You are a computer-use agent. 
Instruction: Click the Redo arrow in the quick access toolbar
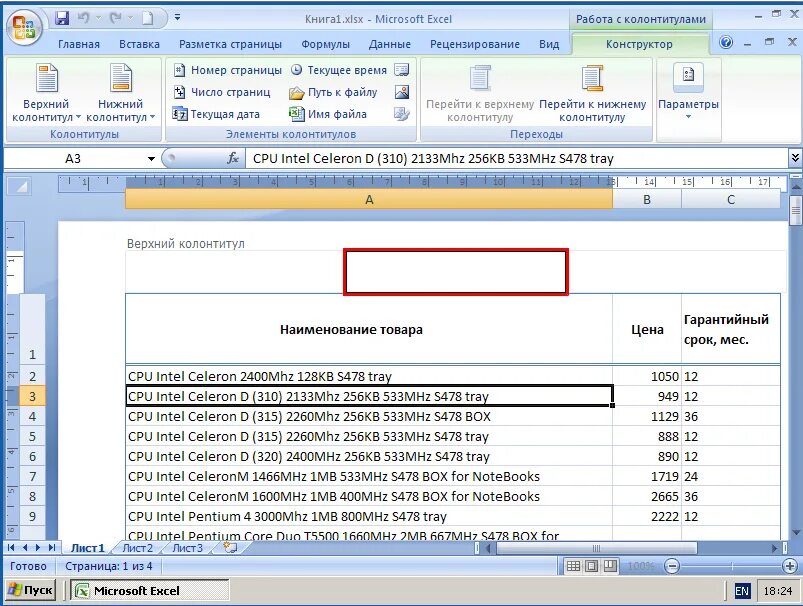pos(116,19)
